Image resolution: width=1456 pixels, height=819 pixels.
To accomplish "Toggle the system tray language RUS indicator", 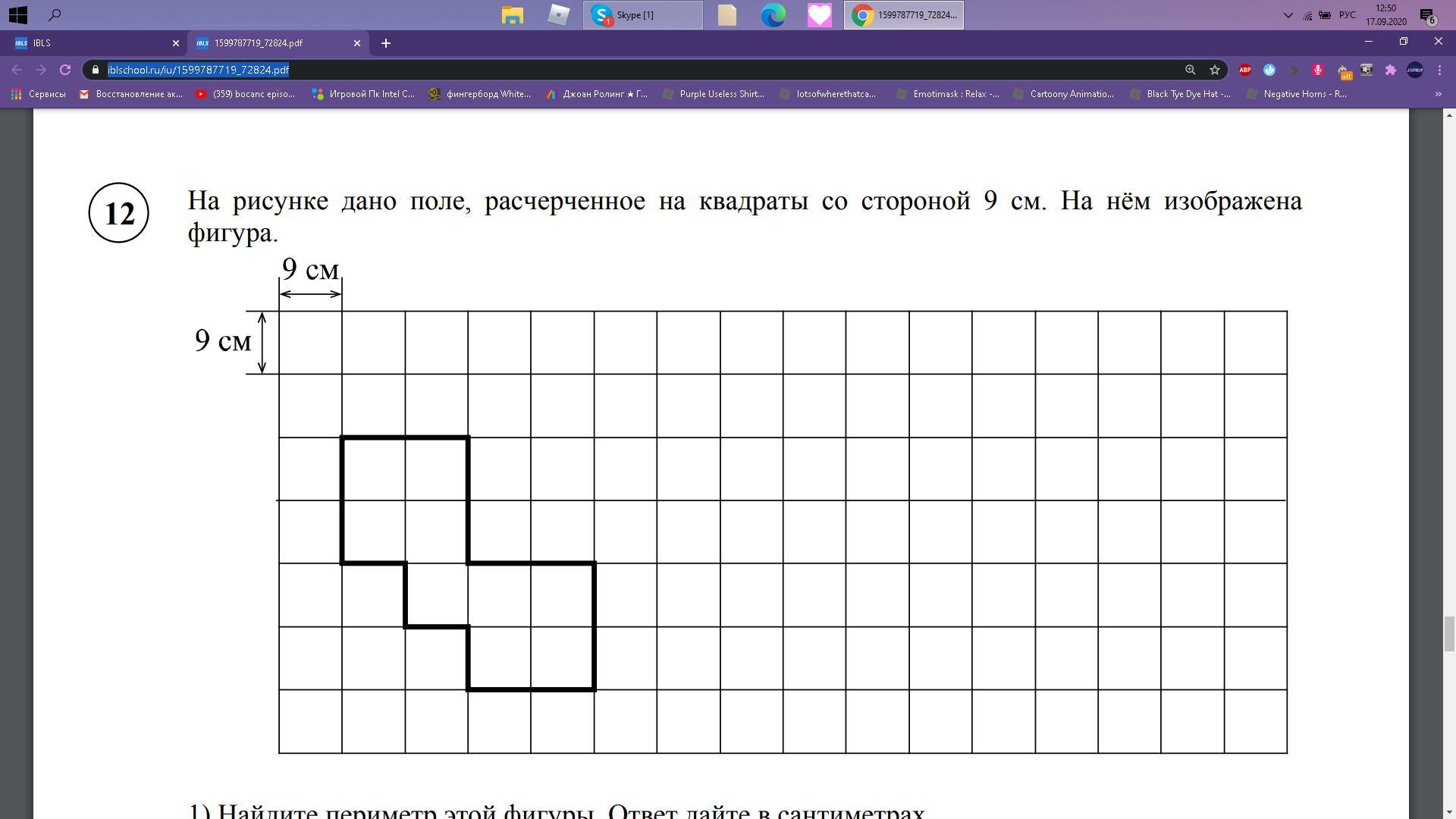I will point(1350,14).
